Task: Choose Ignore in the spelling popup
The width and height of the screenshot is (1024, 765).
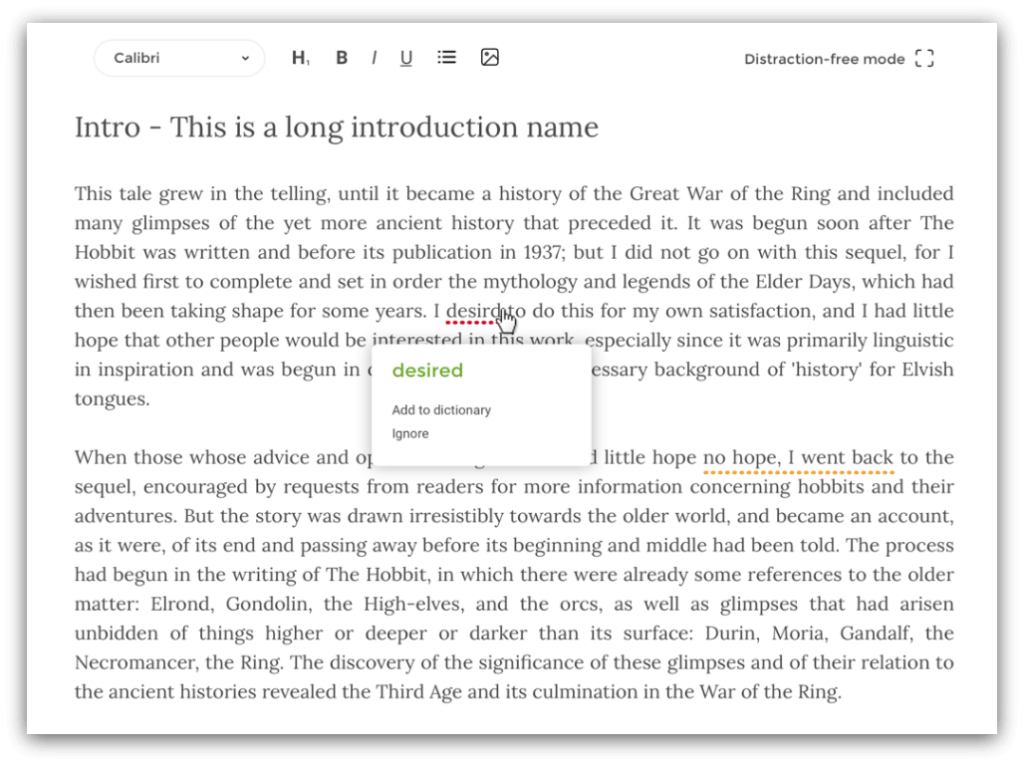Action: [410, 434]
